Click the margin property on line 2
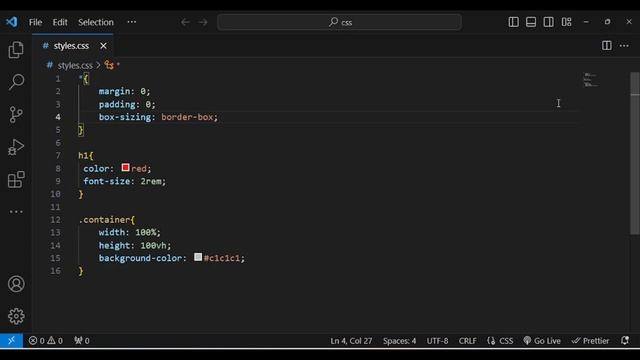 tap(114, 91)
